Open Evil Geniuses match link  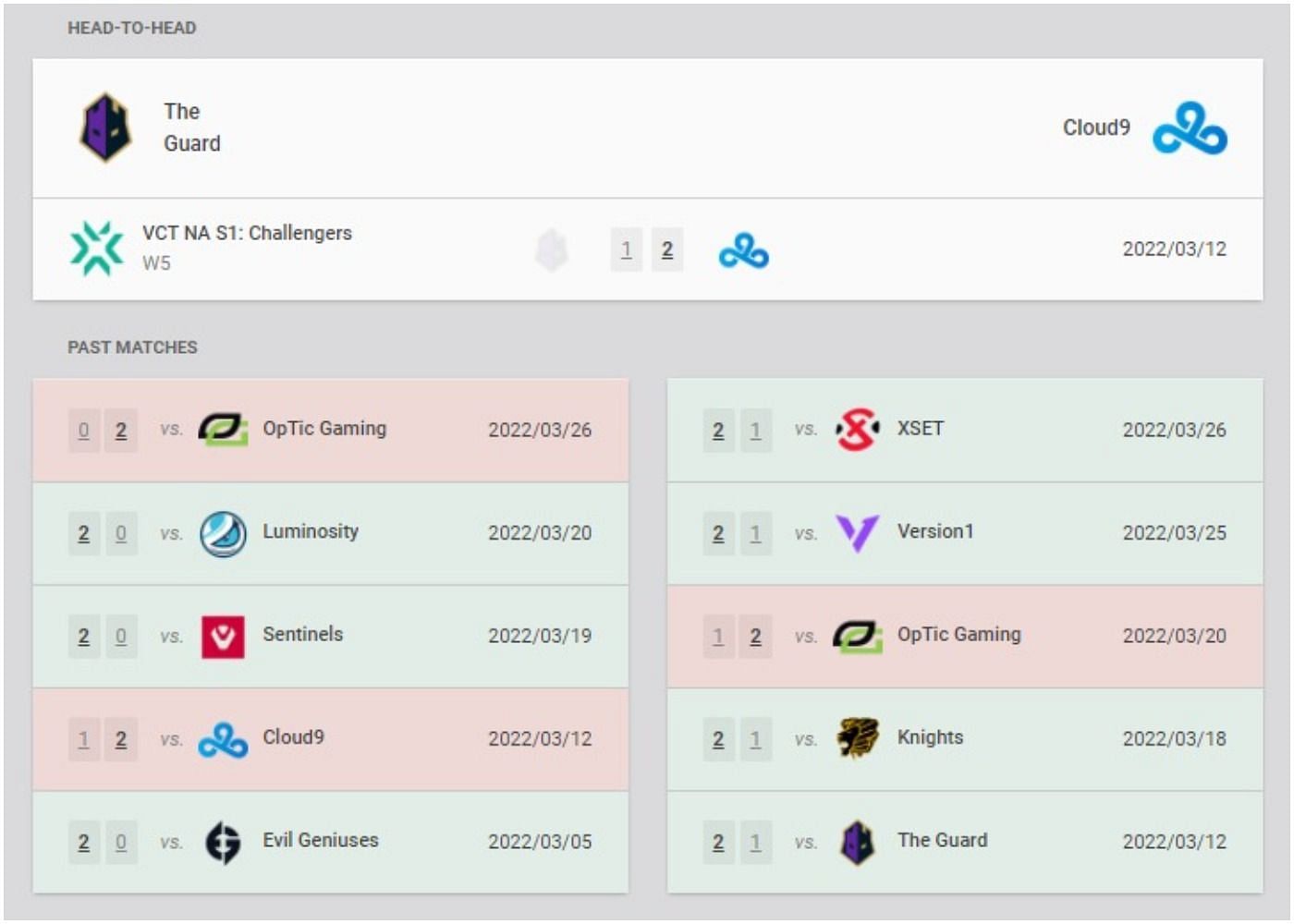click(321, 840)
